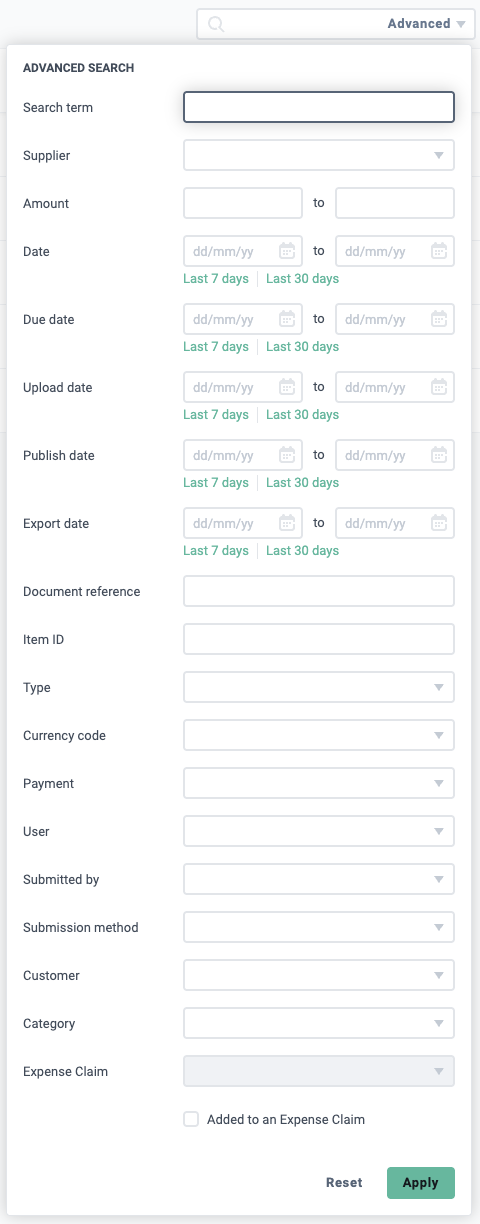Image resolution: width=480 pixels, height=1224 pixels.
Task: Choose Last 30 days under Upload date
Action: (302, 415)
